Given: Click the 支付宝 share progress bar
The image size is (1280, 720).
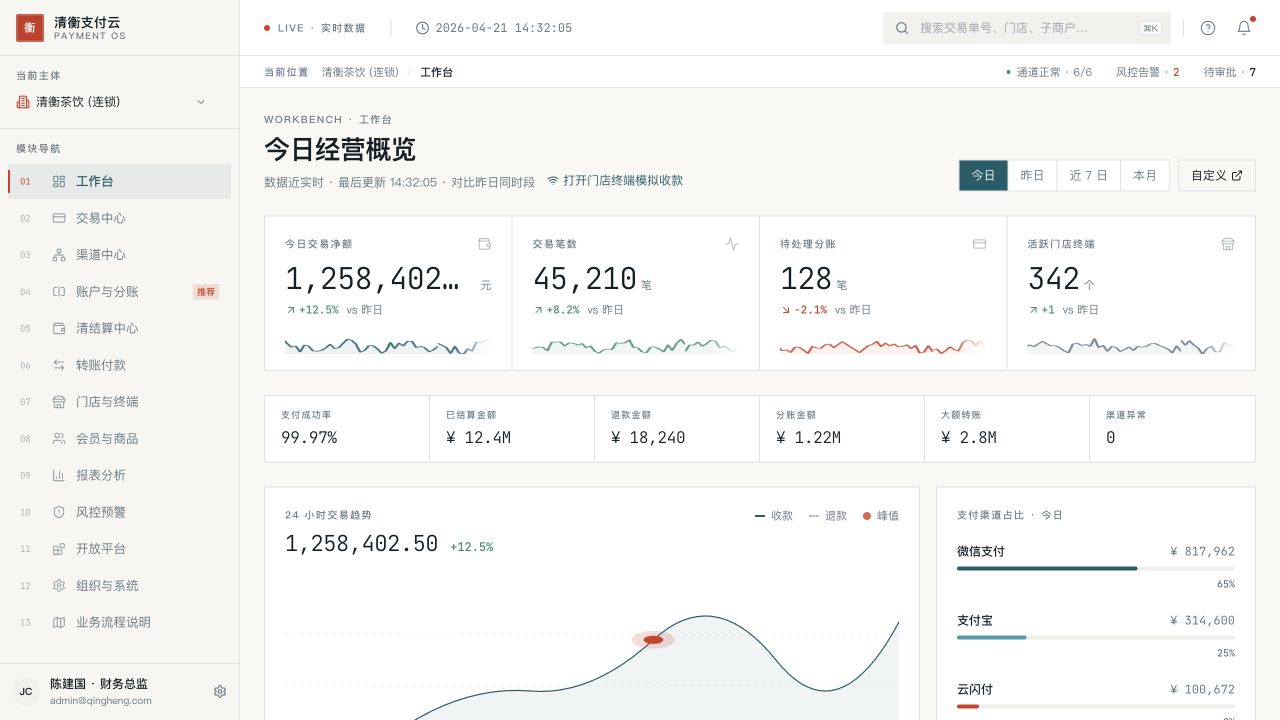Looking at the screenshot, I should point(1096,637).
